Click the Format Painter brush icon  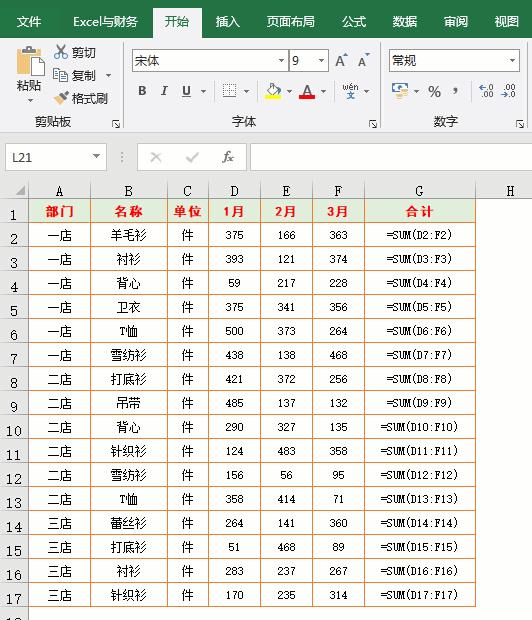pyautogui.click(x=61, y=98)
